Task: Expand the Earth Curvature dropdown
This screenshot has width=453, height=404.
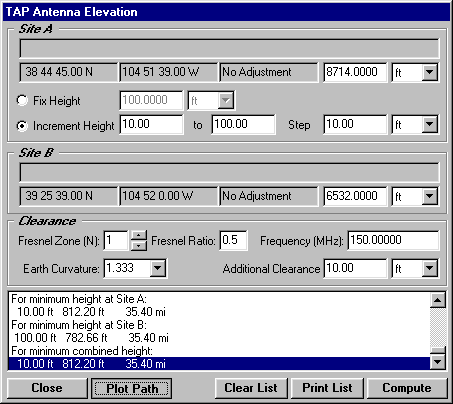Action: [x=158, y=268]
